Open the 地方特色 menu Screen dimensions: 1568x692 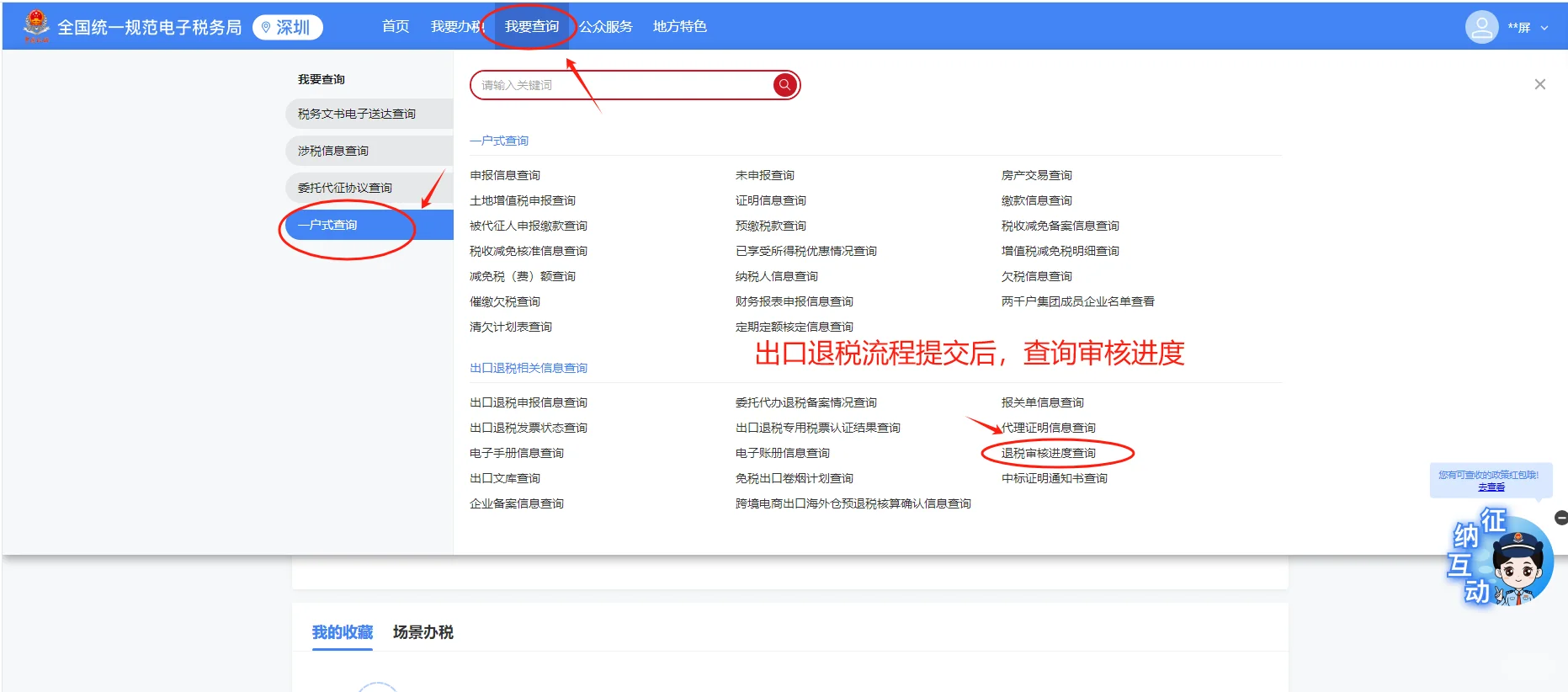pyautogui.click(x=679, y=27)
